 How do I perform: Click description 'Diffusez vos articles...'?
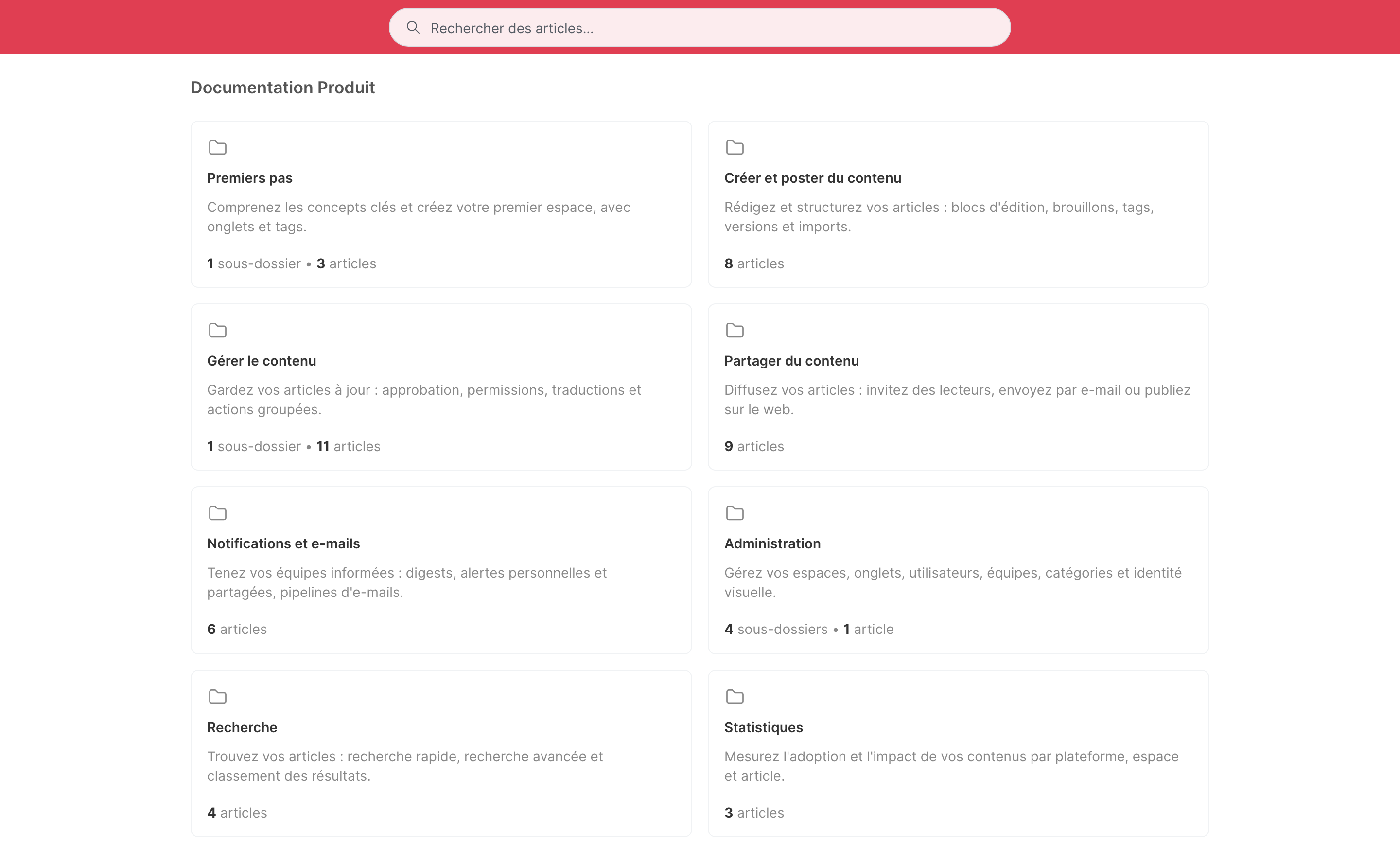pos(958,400)
